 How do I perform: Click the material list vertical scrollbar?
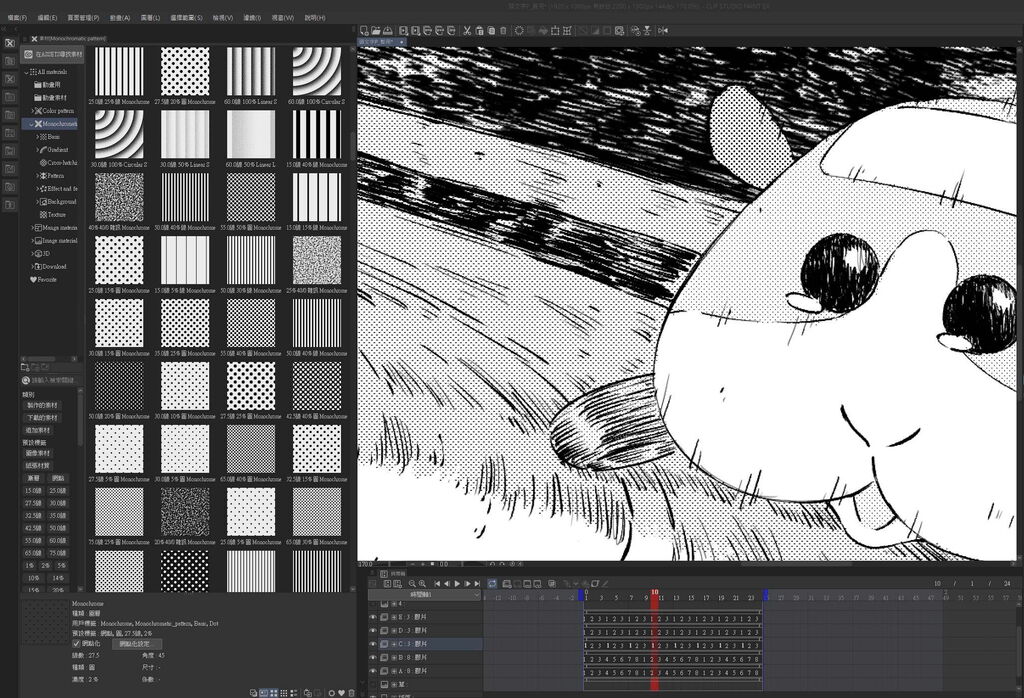(353, 147)
